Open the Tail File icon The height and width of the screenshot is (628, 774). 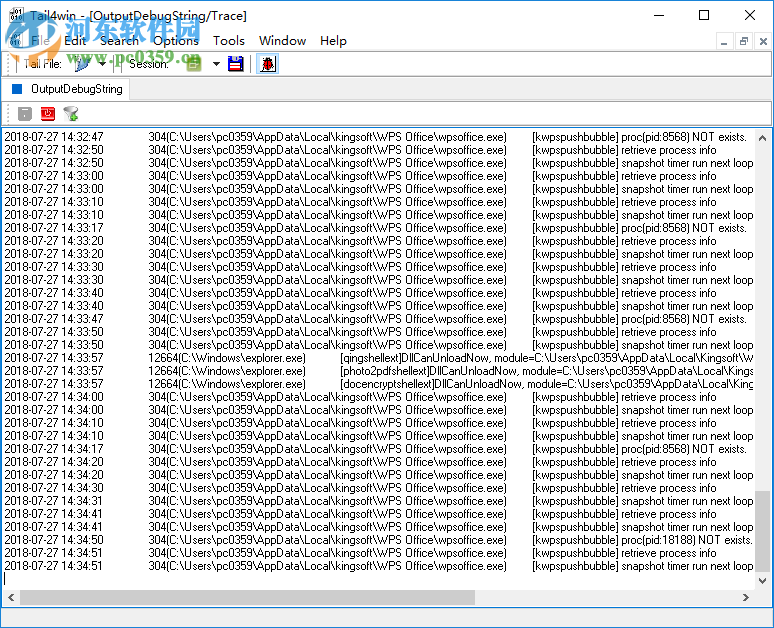coord(82,64)
